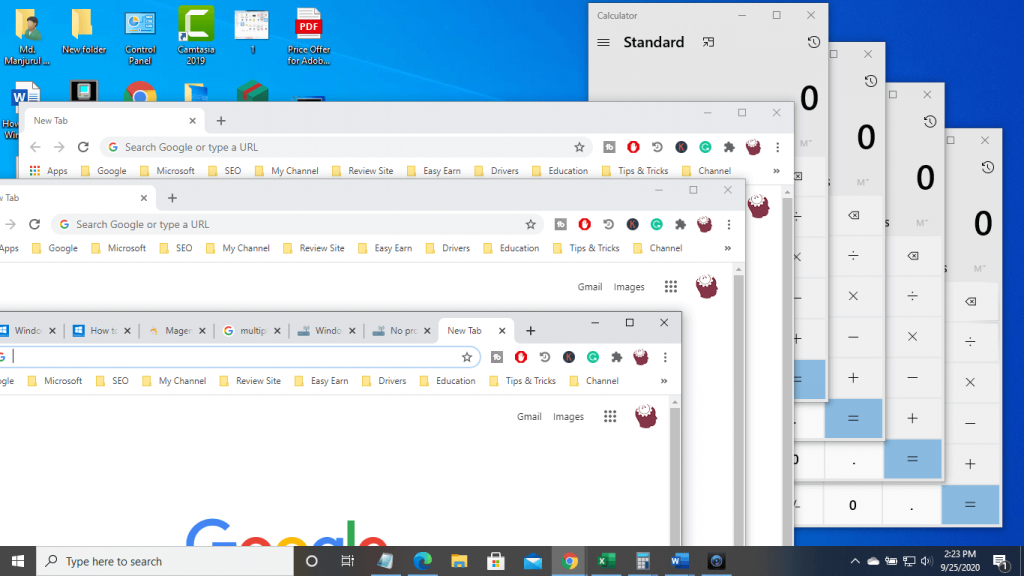Image resolution: width=1024 pixels, height=576 pixels.
Task: Expand bookmarks overflow in top Chrome window
Action: pyautogui.click(x=776, y=171)
